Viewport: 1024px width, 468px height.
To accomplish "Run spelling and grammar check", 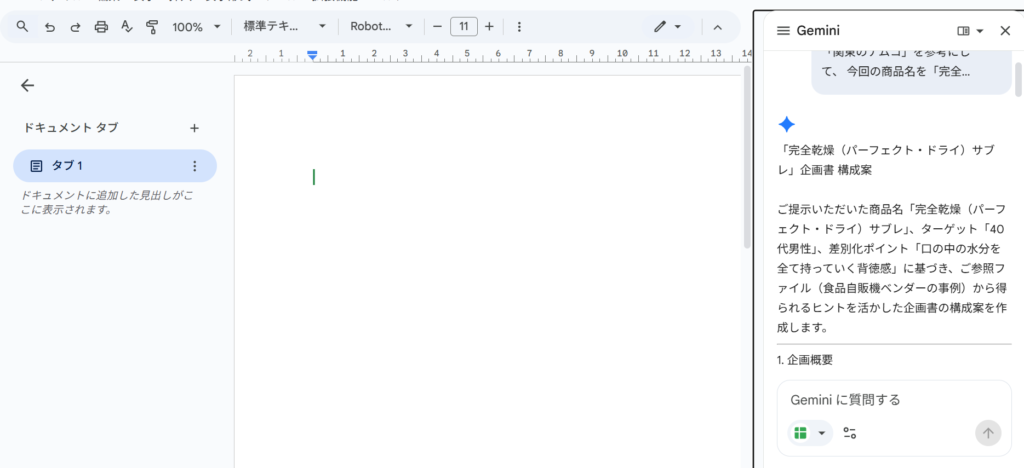I will pos(126,27).
